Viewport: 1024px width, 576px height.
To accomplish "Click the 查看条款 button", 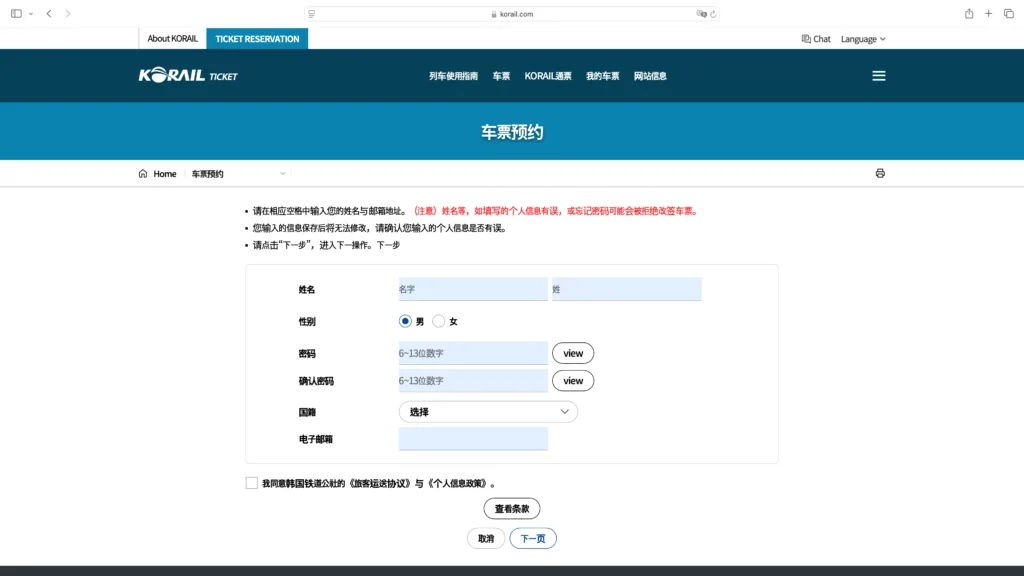I will tap(511, 508).
